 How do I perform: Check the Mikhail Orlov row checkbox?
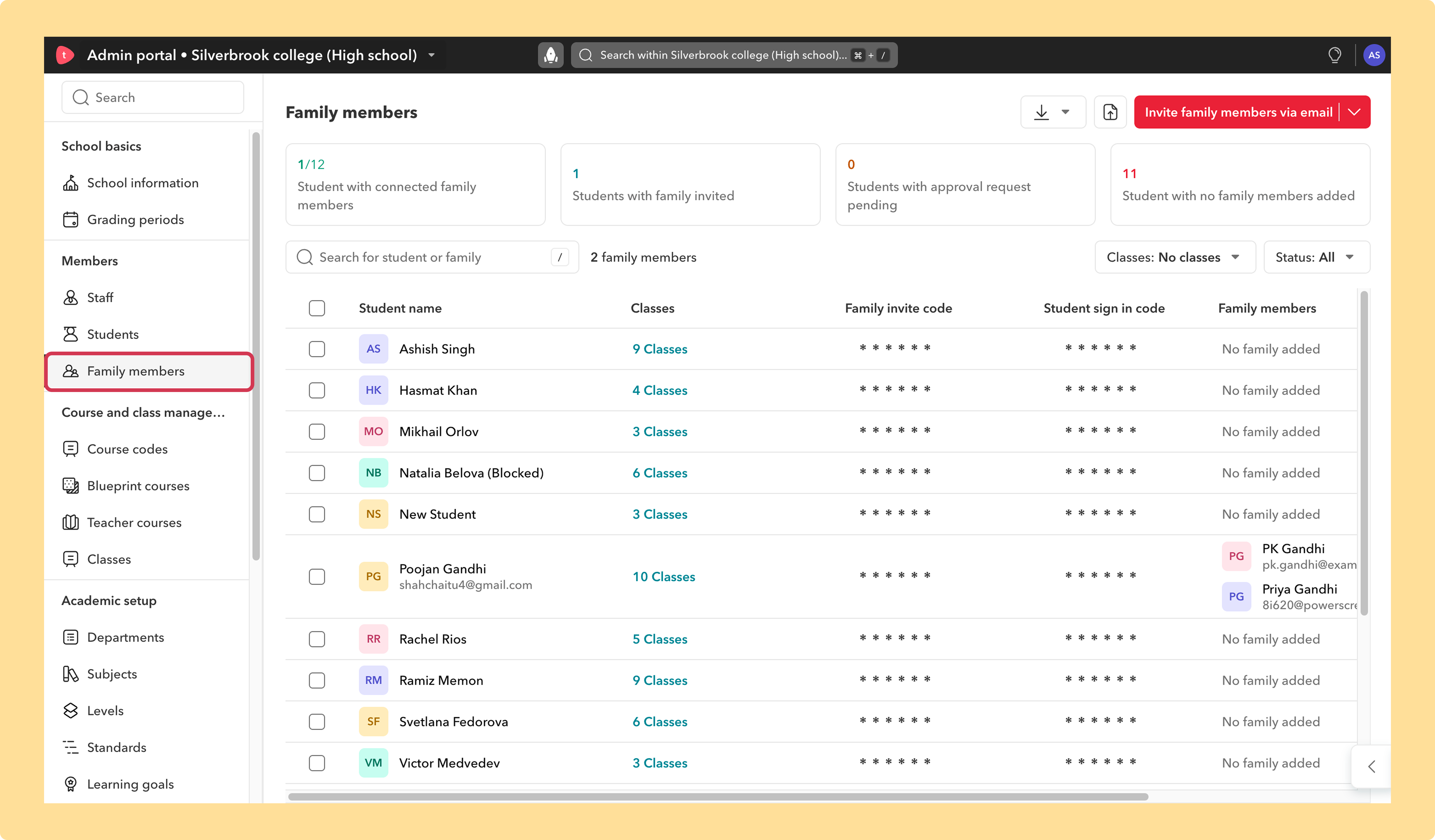317,432
